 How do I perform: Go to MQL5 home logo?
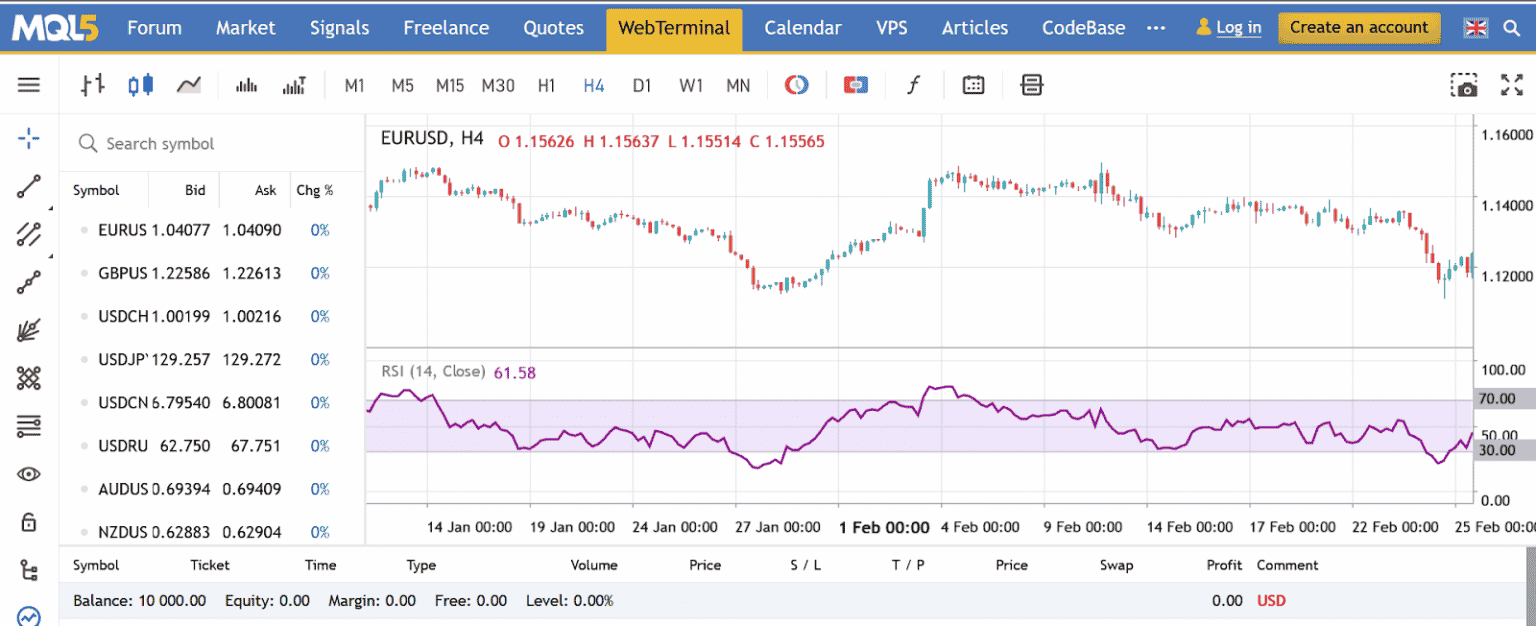pyautogui.click(x=56, y=28)
